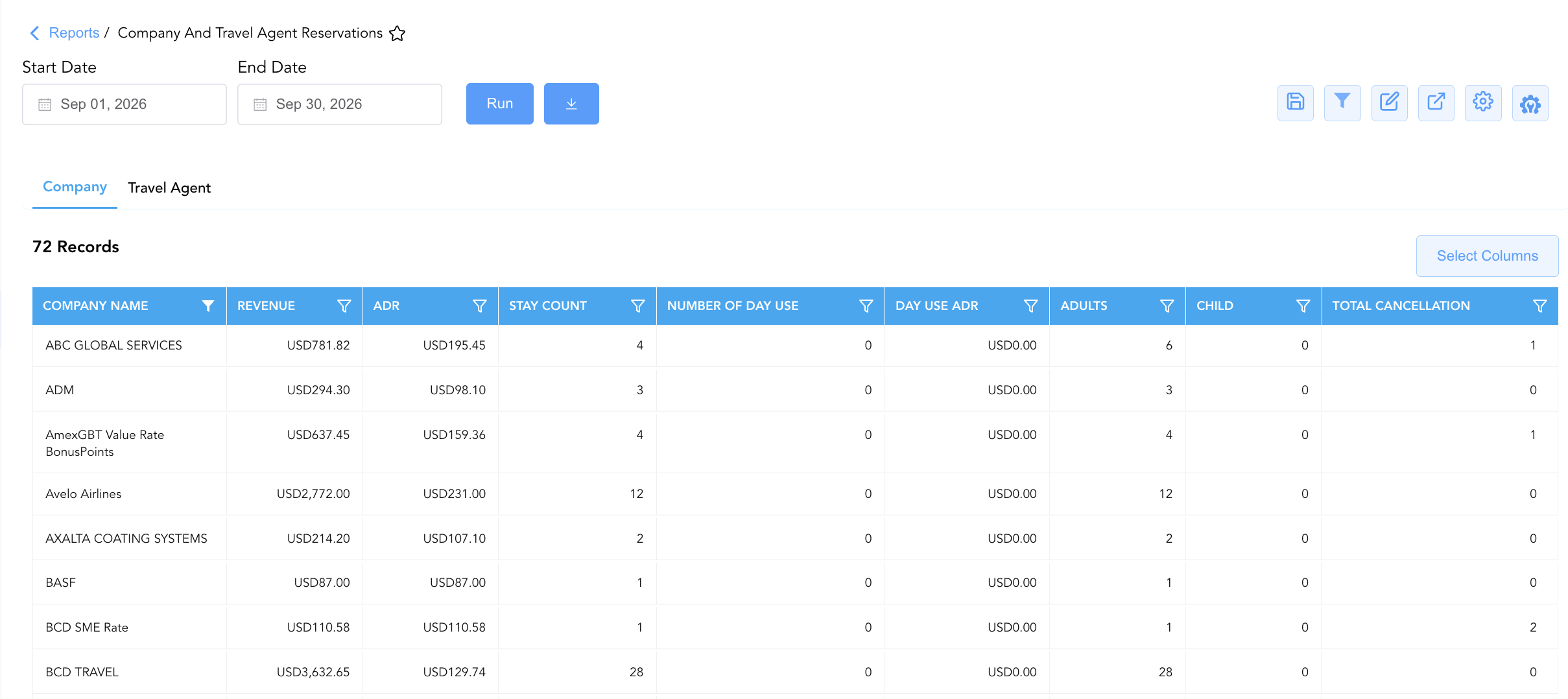Click the download arrow button
Screen dimensions: 1568x699
(571, 104)
